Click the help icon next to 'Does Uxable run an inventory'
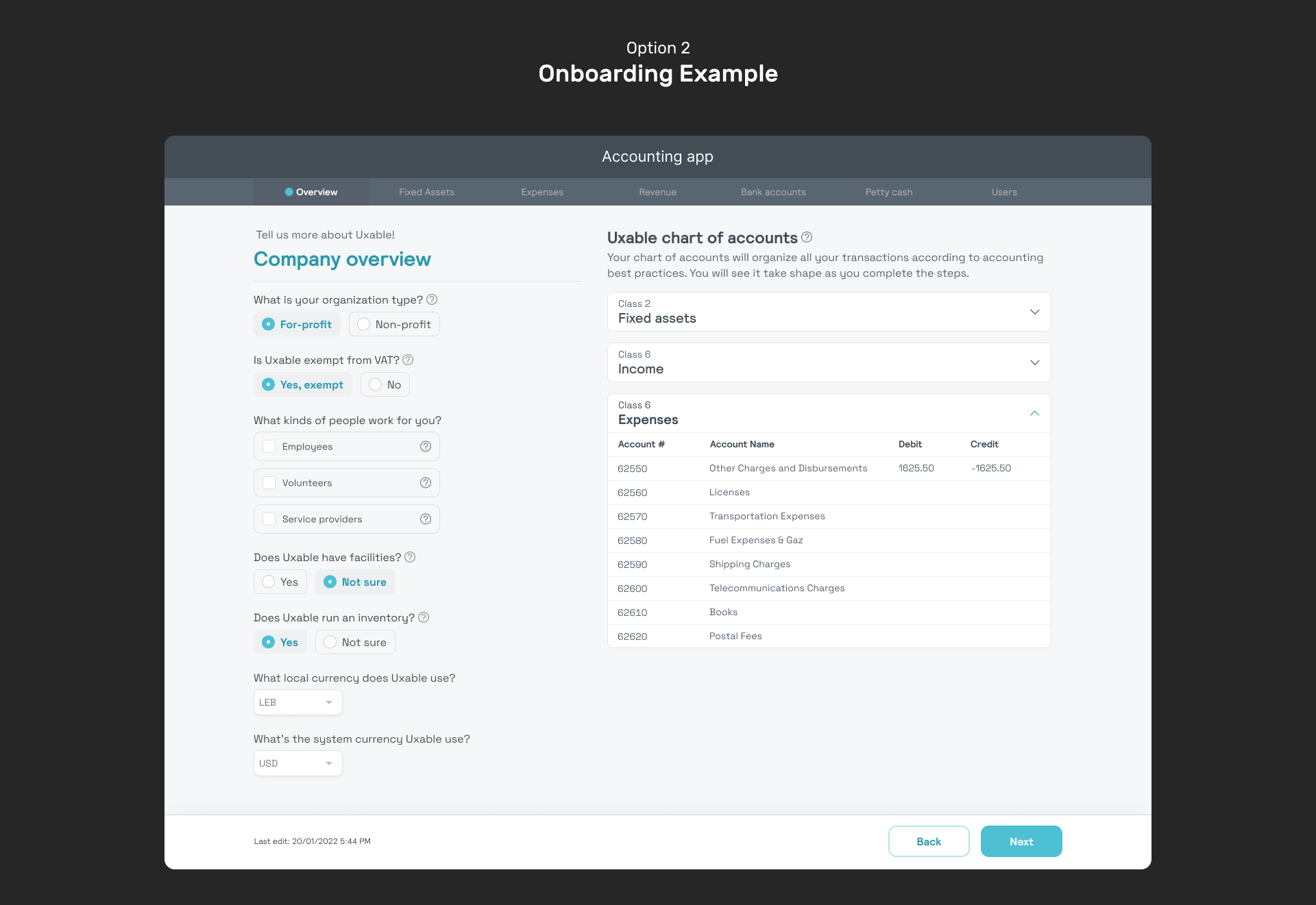This screenshot has width=1316, height=905. [424, 617]
